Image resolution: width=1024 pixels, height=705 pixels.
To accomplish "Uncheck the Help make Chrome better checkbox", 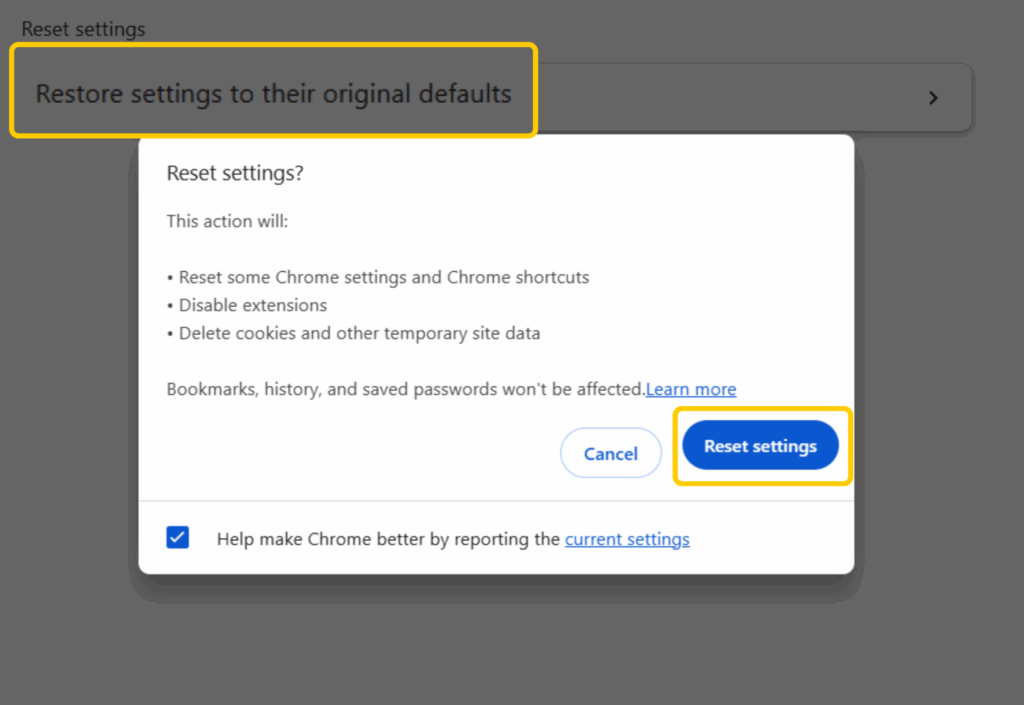I will 178,538.
